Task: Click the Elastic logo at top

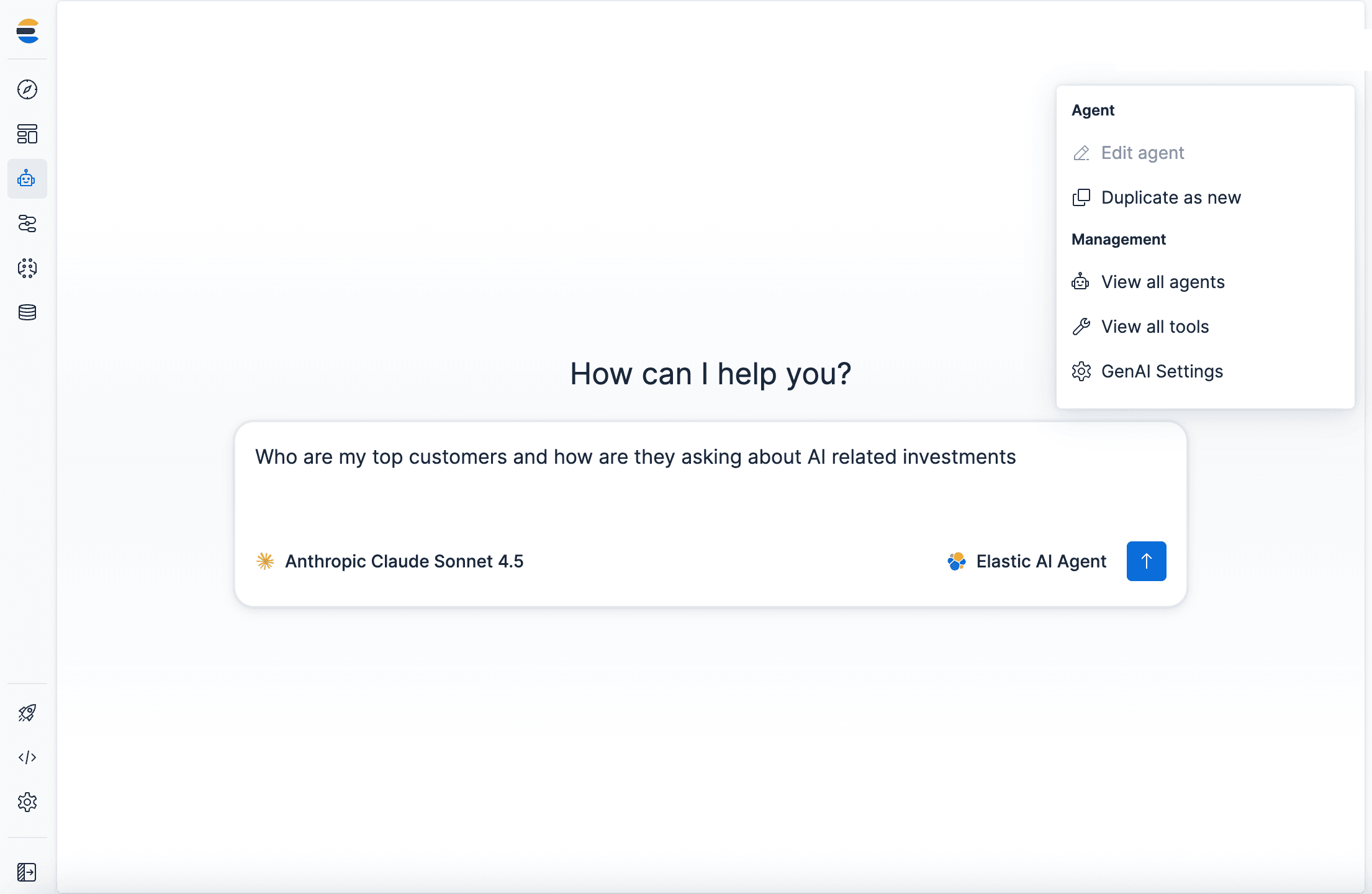Action: 27,33
